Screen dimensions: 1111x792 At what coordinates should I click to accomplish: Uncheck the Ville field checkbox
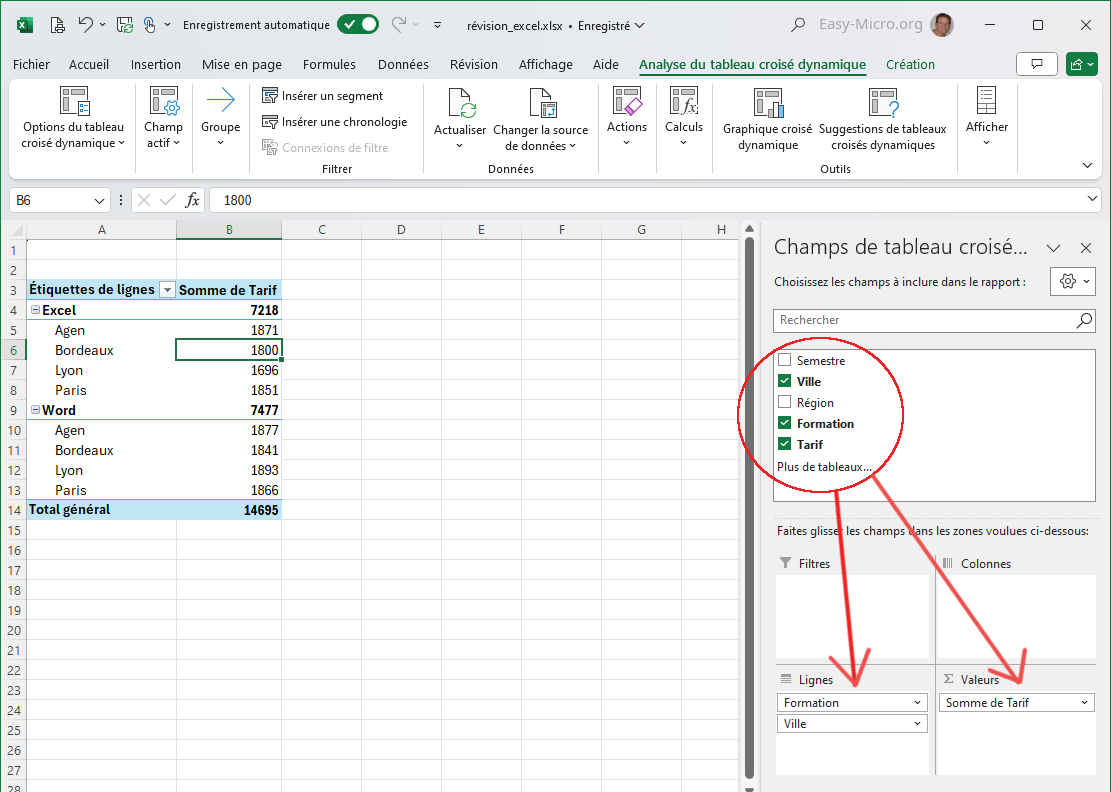pyautogui.click(x=784, y=381)
